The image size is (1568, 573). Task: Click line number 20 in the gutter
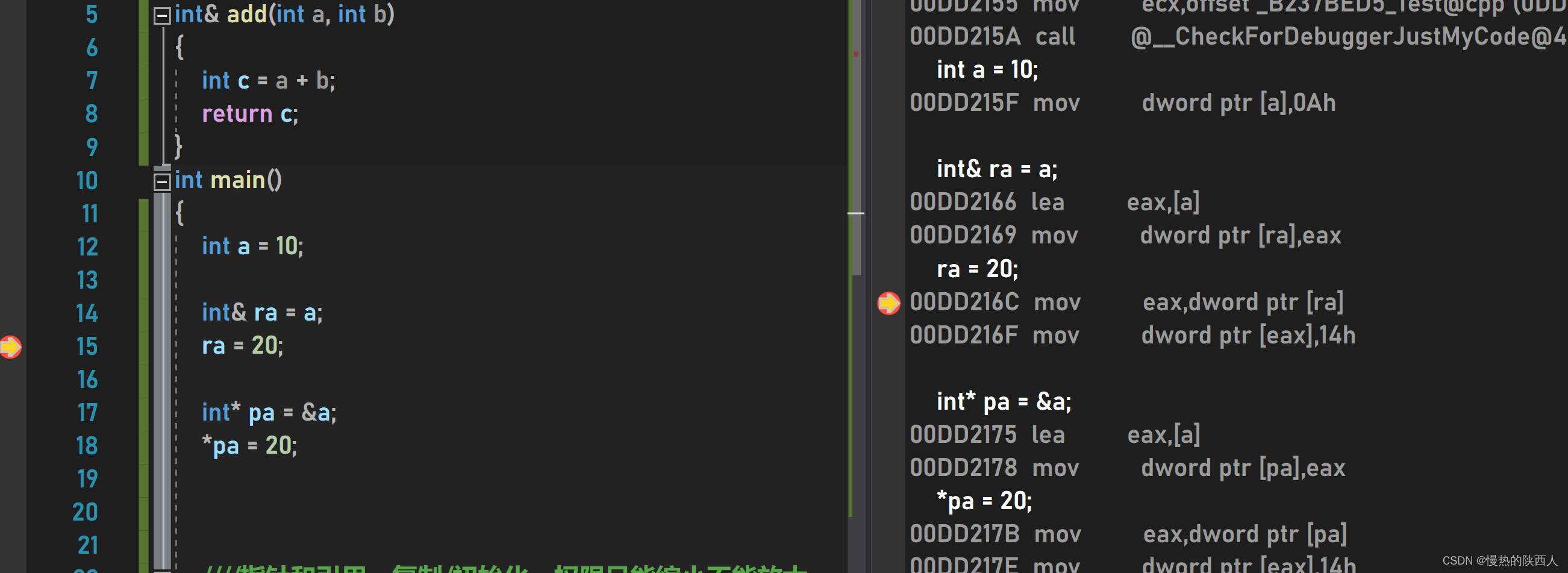pyautogui.click(x=85, y=512)
